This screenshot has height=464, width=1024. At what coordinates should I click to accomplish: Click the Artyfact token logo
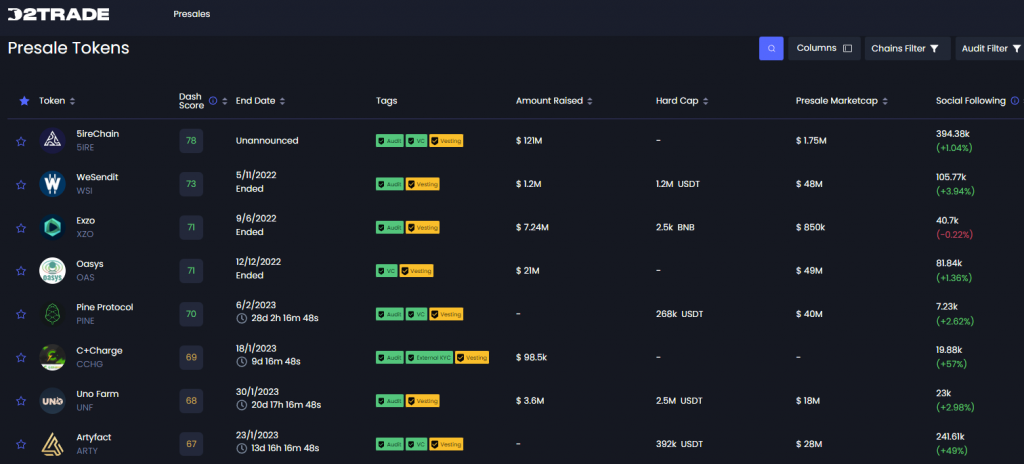[x=52, y=444]
